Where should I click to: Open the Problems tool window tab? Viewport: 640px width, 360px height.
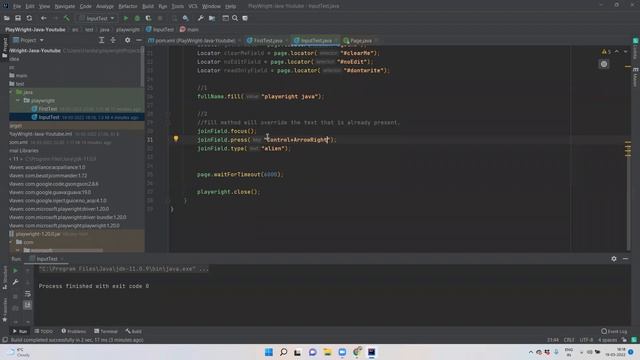(73, 331)
